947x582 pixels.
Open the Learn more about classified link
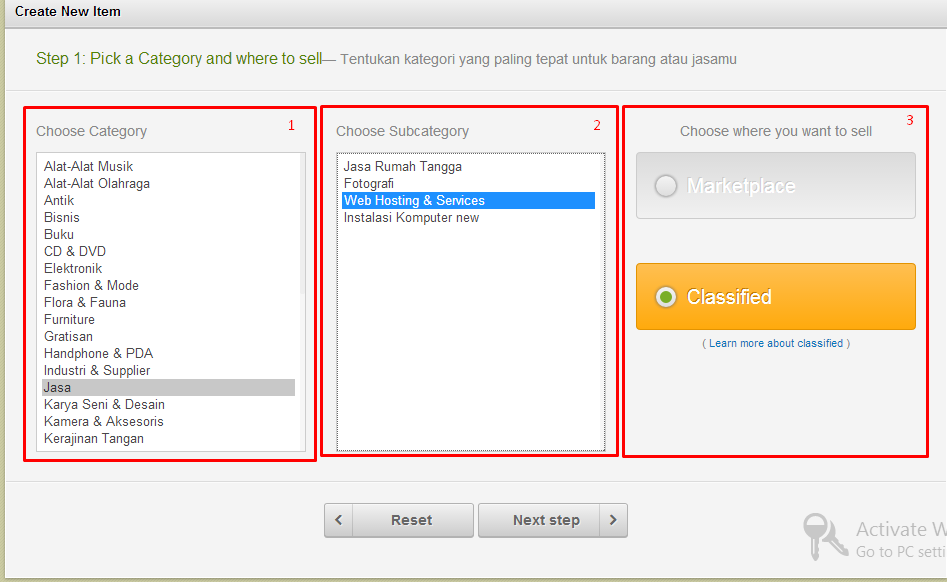pyautogui.click(x=776, y=343)
